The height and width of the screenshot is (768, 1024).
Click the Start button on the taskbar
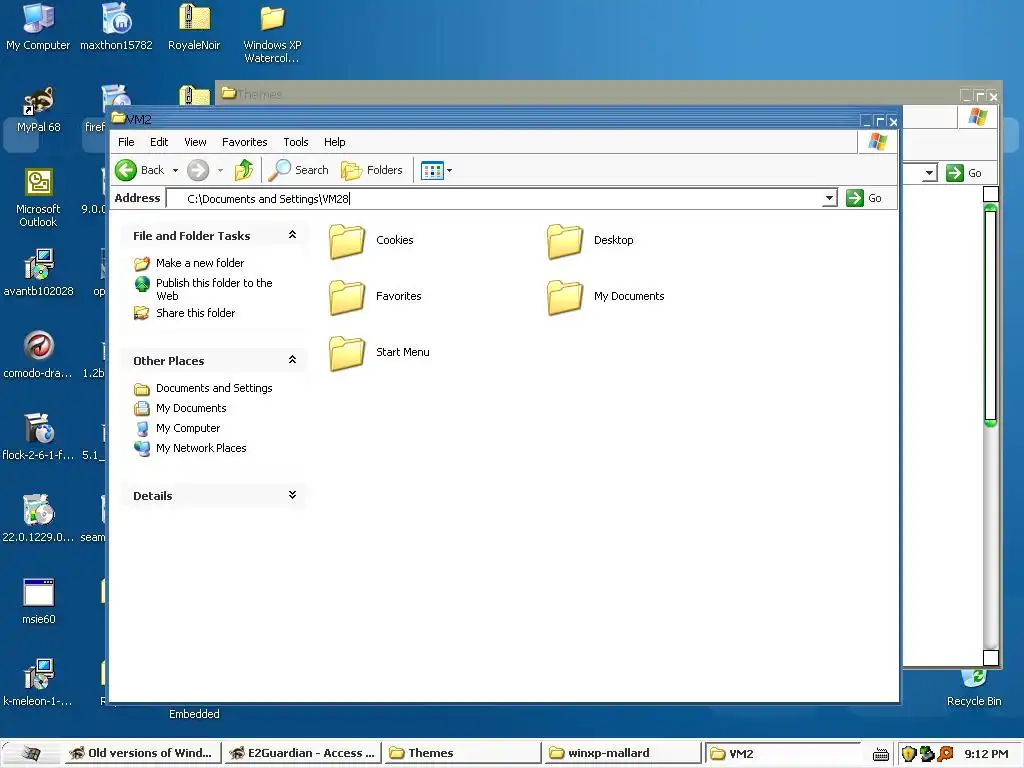point(31,754)
